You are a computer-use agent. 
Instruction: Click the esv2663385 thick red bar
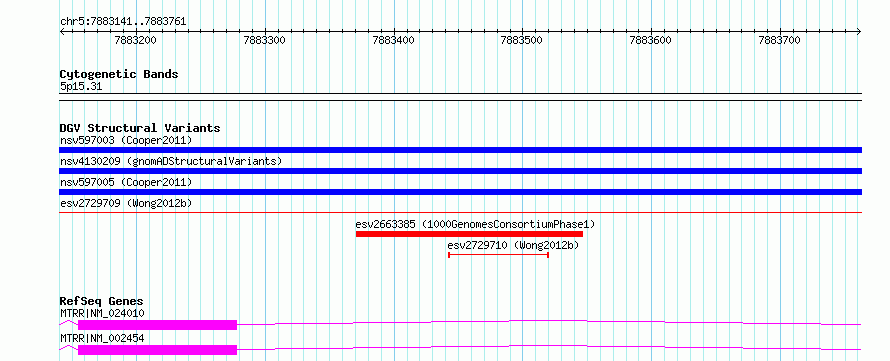point(469,234)
